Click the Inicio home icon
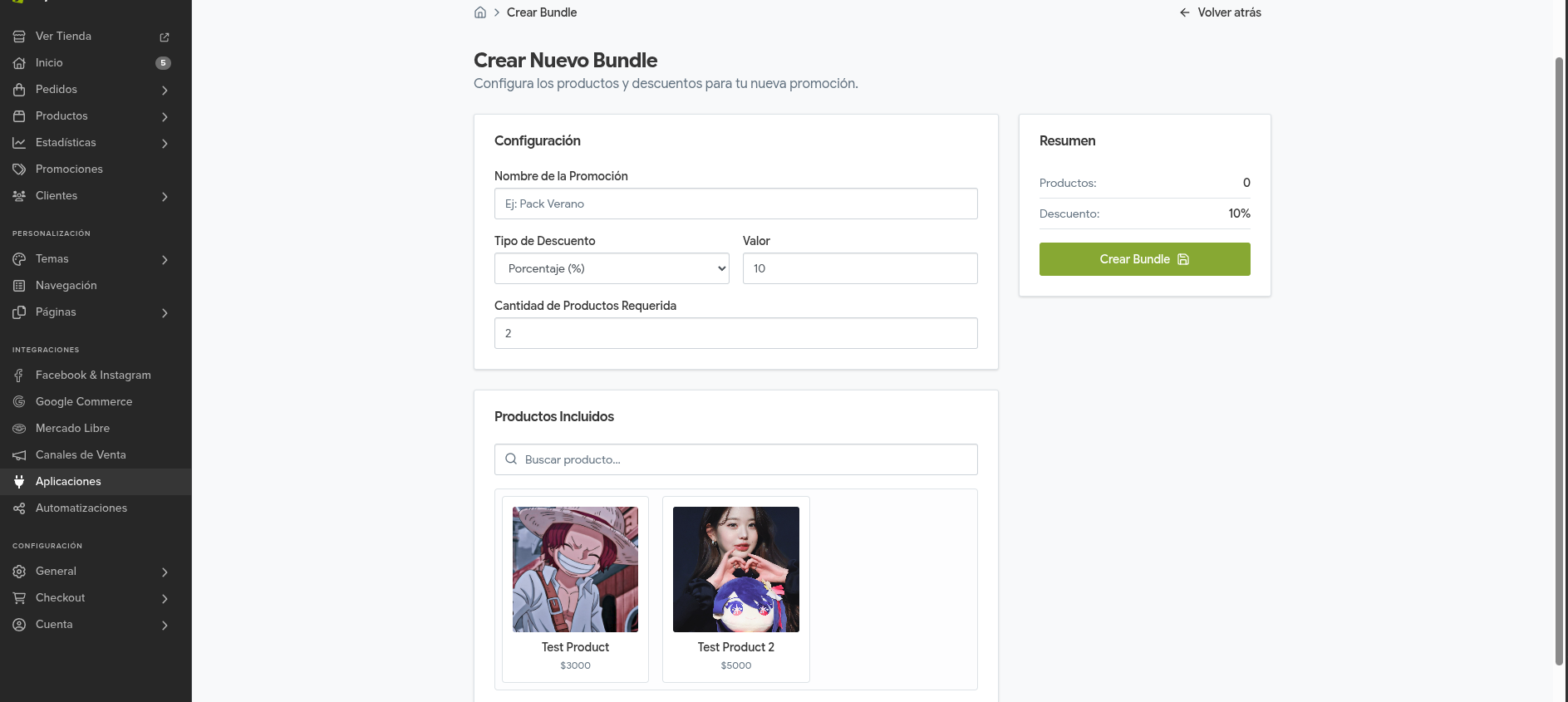Image resolution: width=1568 pixels, height=702 pixels. pos(18,62)
